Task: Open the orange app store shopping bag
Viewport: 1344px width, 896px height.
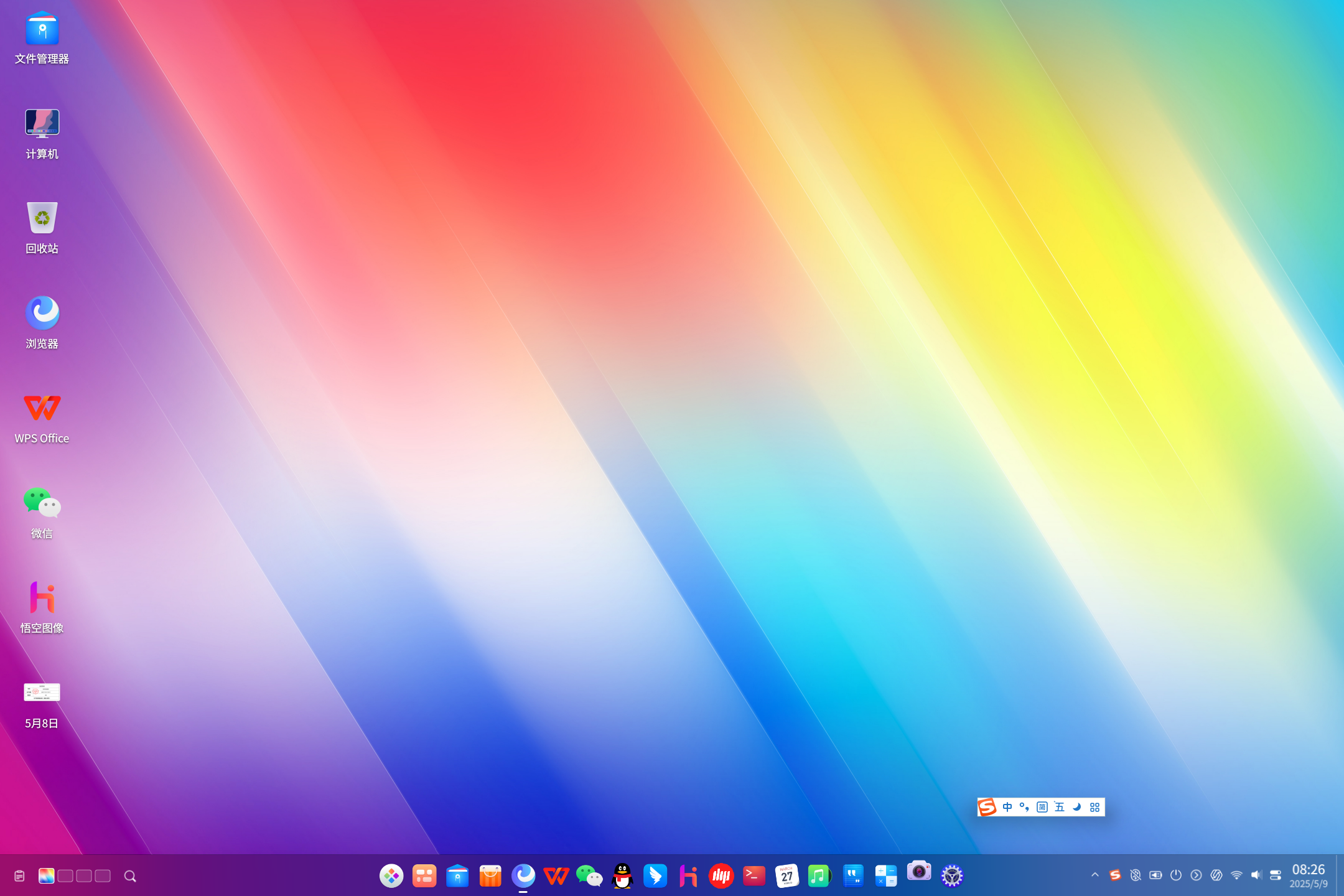Action: tap(490, 876)
